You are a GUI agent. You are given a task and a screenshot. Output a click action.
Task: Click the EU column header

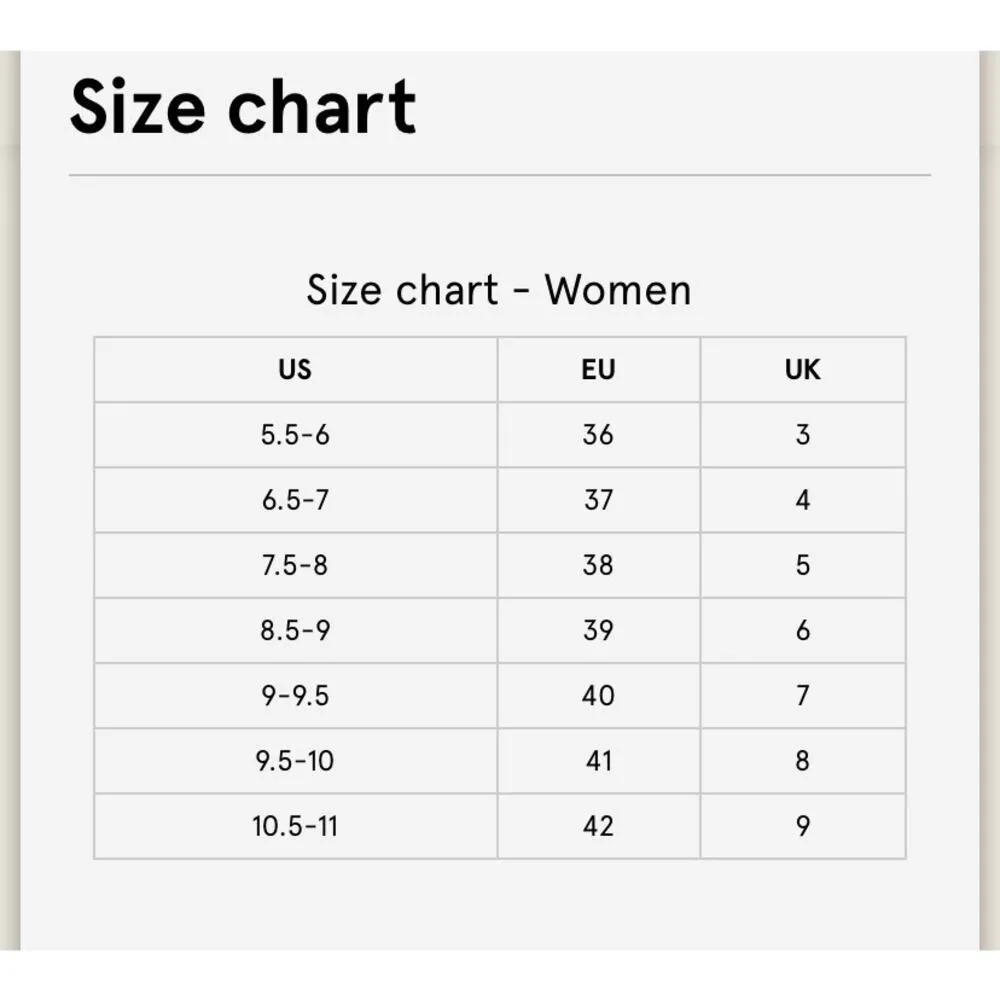(x=598, y=370)
